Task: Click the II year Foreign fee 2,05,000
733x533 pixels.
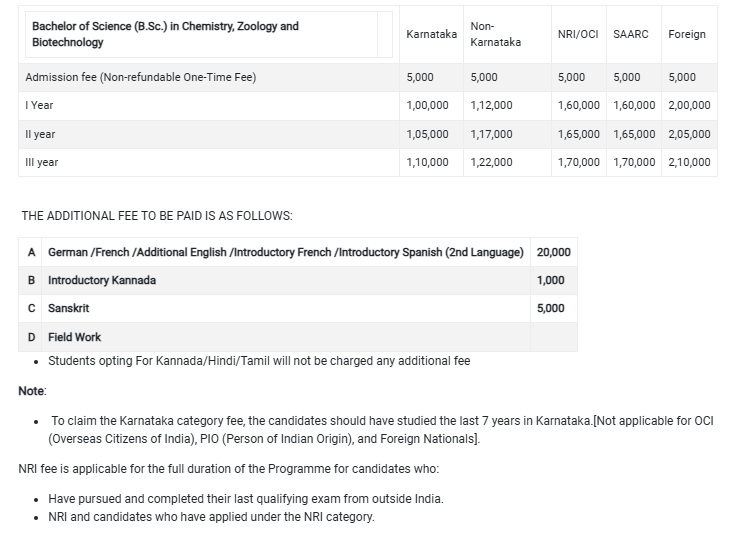Action: click(x=689, y=134)
